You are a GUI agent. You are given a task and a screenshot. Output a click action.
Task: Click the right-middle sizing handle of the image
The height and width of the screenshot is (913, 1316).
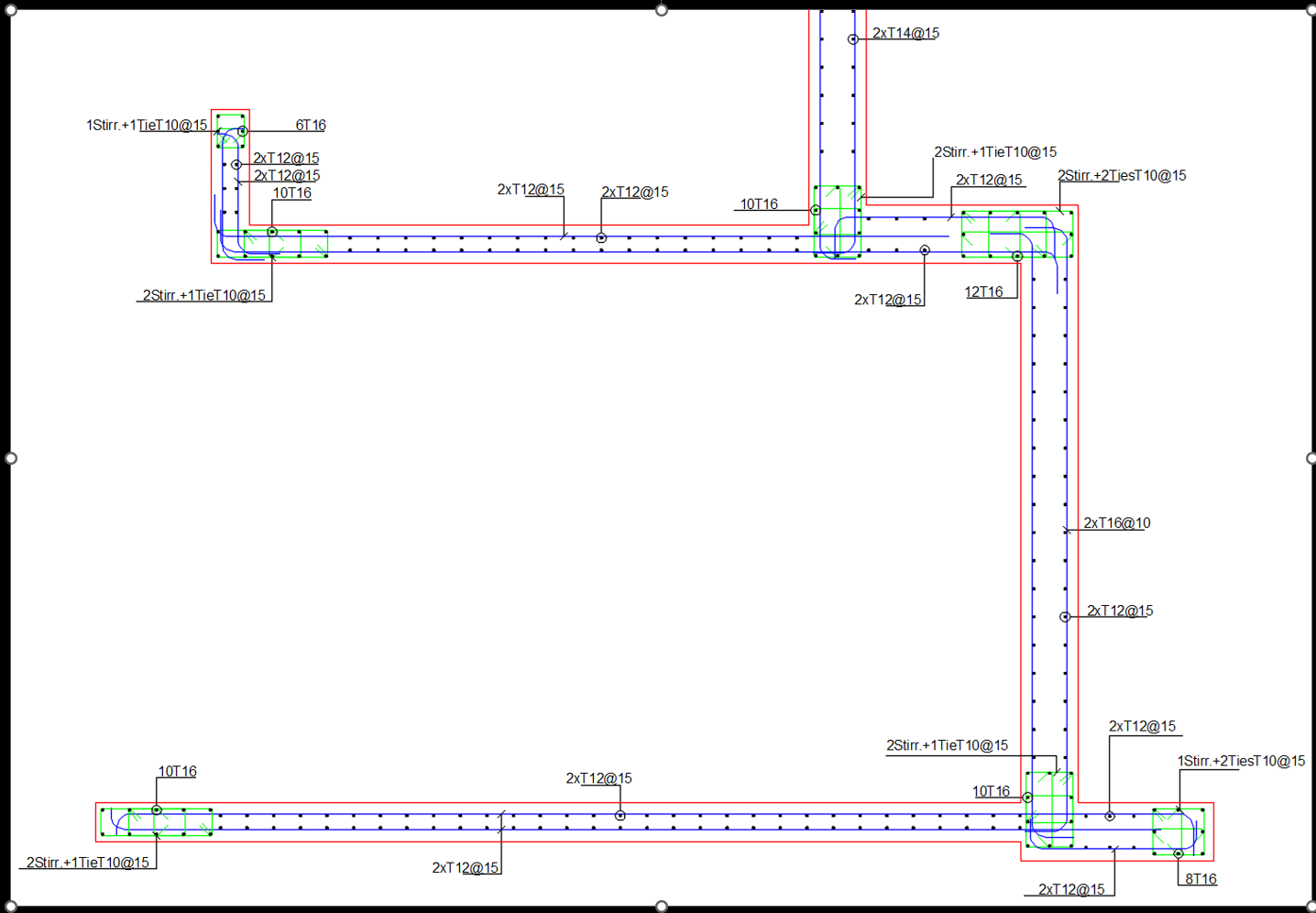1311,458
